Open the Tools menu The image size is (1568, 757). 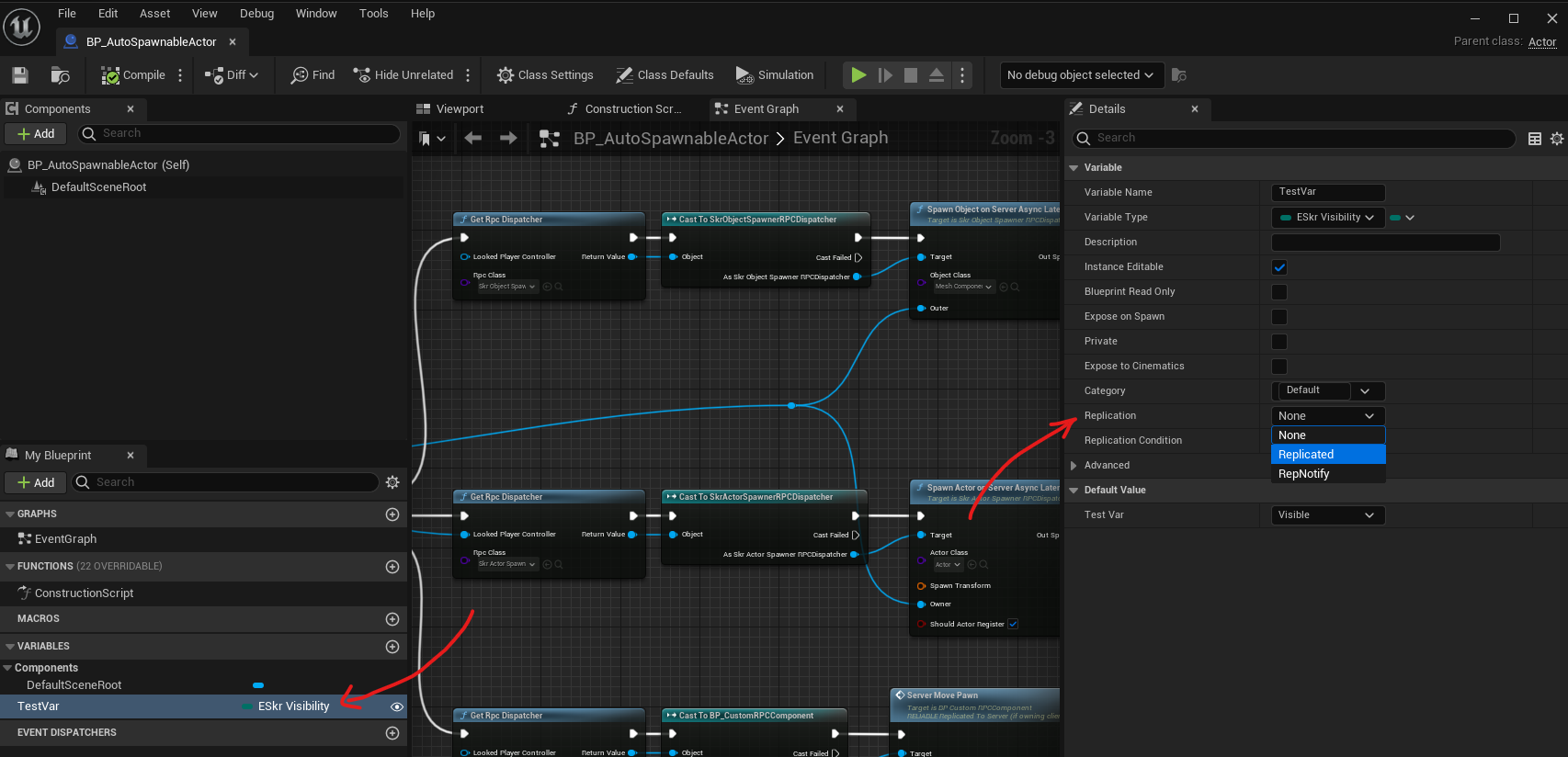[373, 14]
